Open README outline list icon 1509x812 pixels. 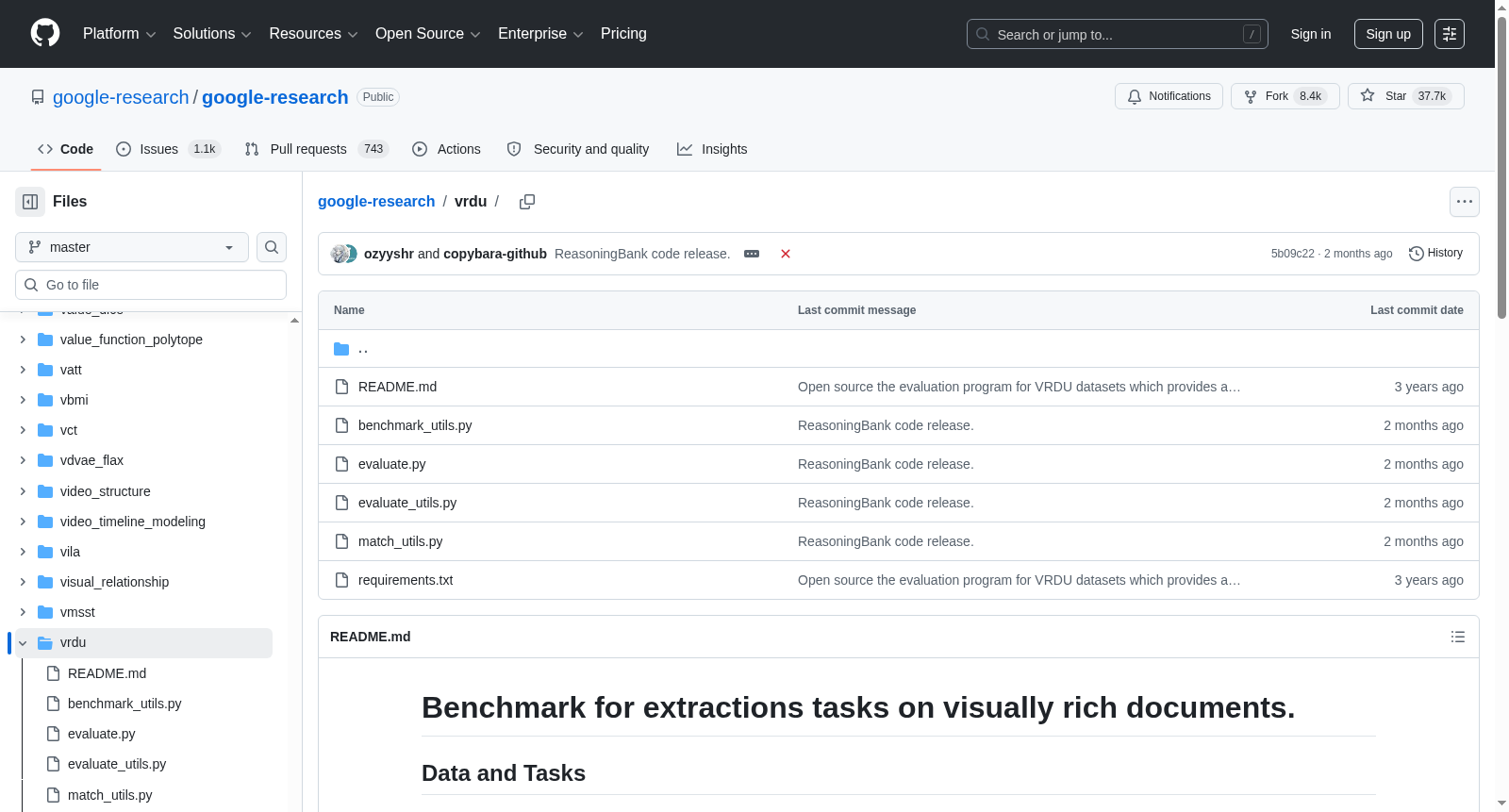tap(1458, 637)
